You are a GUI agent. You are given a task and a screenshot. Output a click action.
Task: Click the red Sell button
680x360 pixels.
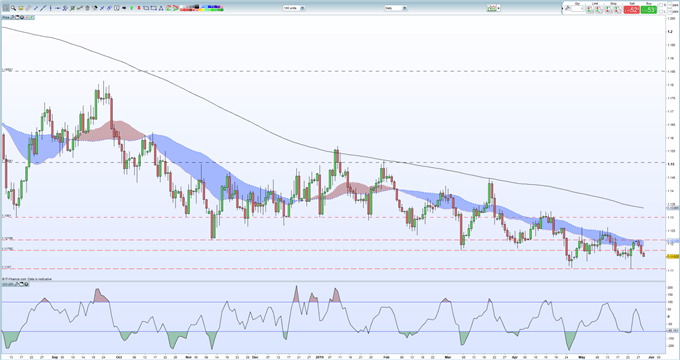point(631,10)
